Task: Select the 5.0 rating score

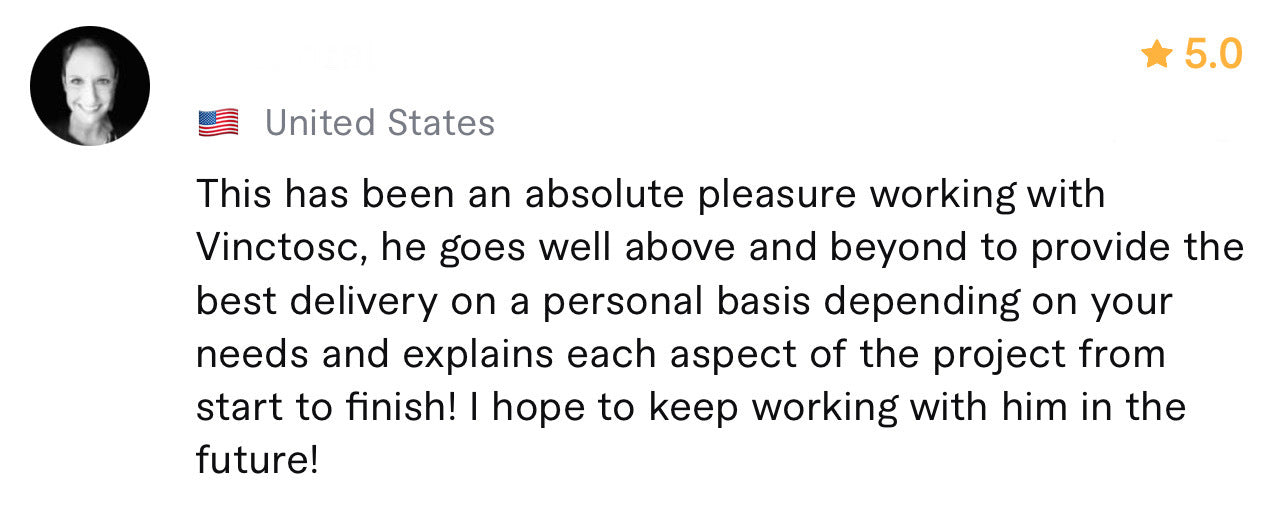Action: tap(1213, 54)
